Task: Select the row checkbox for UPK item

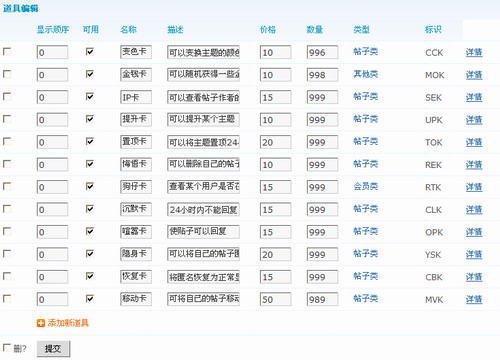Action: coord(7,119)
